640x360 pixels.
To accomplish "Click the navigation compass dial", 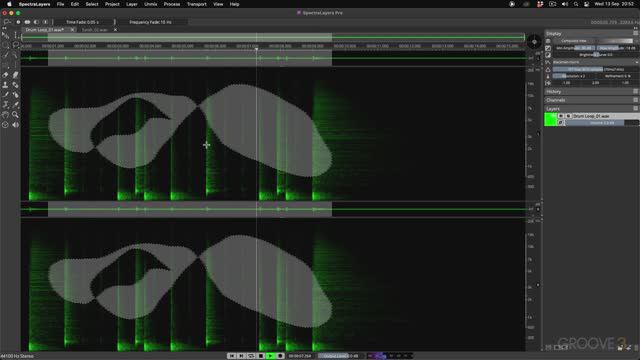I will (x=534, y=42).
